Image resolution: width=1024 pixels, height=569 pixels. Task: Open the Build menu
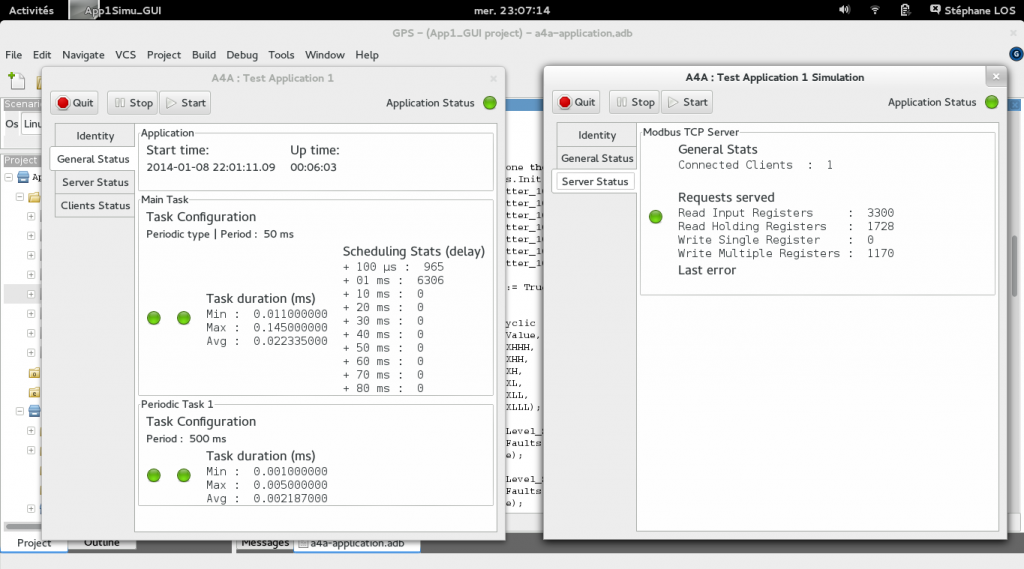[203, 55]
